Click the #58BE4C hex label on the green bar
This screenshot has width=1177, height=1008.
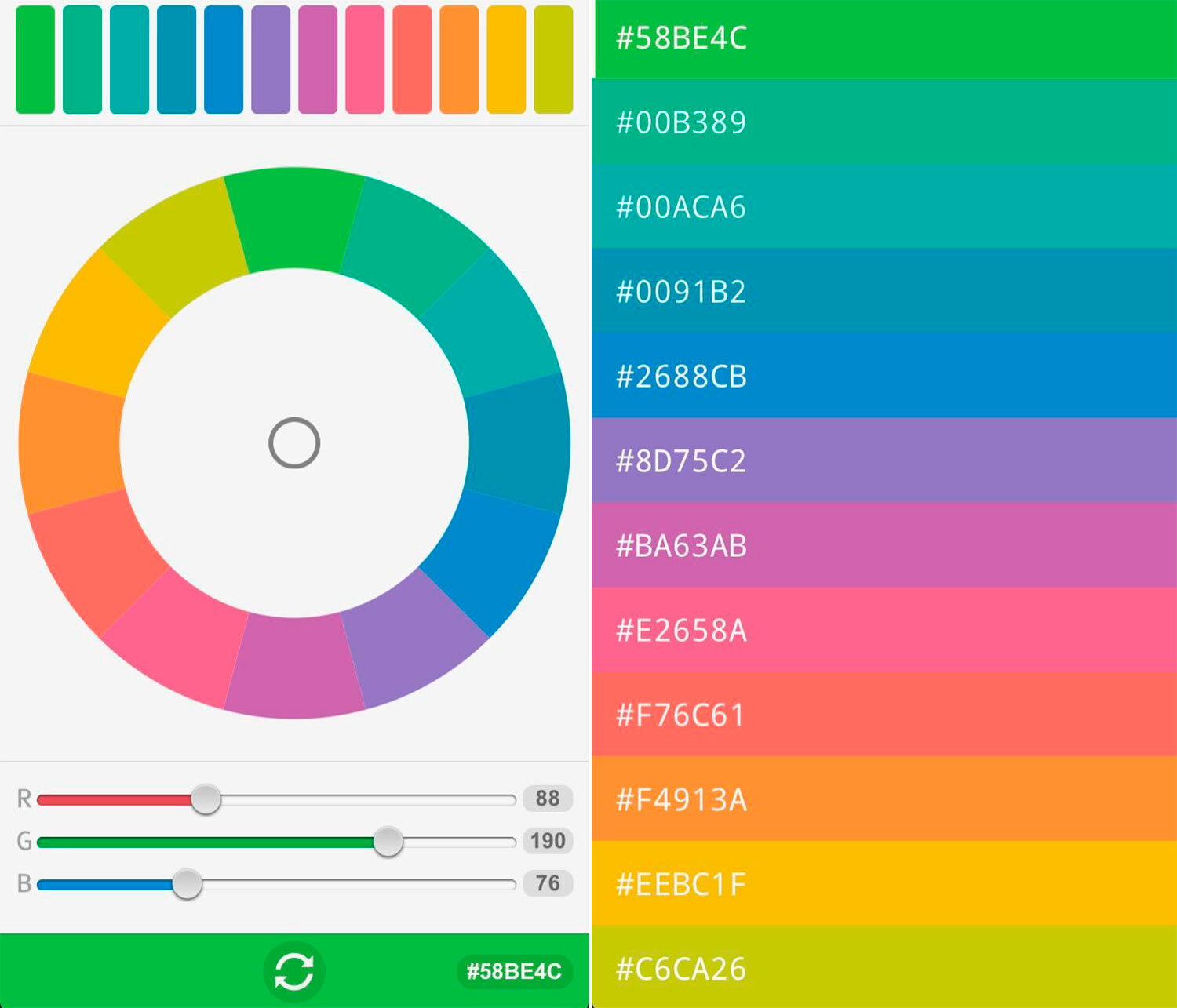[513, 970]
